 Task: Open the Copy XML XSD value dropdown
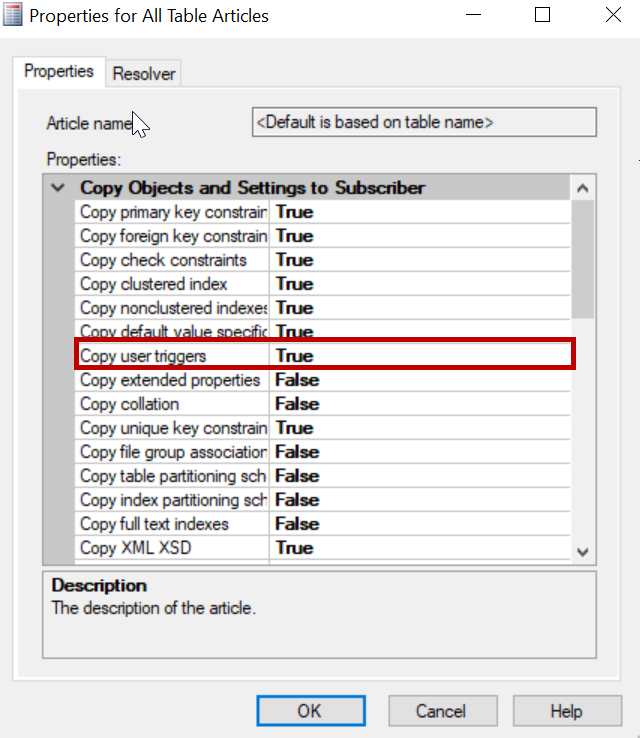(x=420, y=548)
